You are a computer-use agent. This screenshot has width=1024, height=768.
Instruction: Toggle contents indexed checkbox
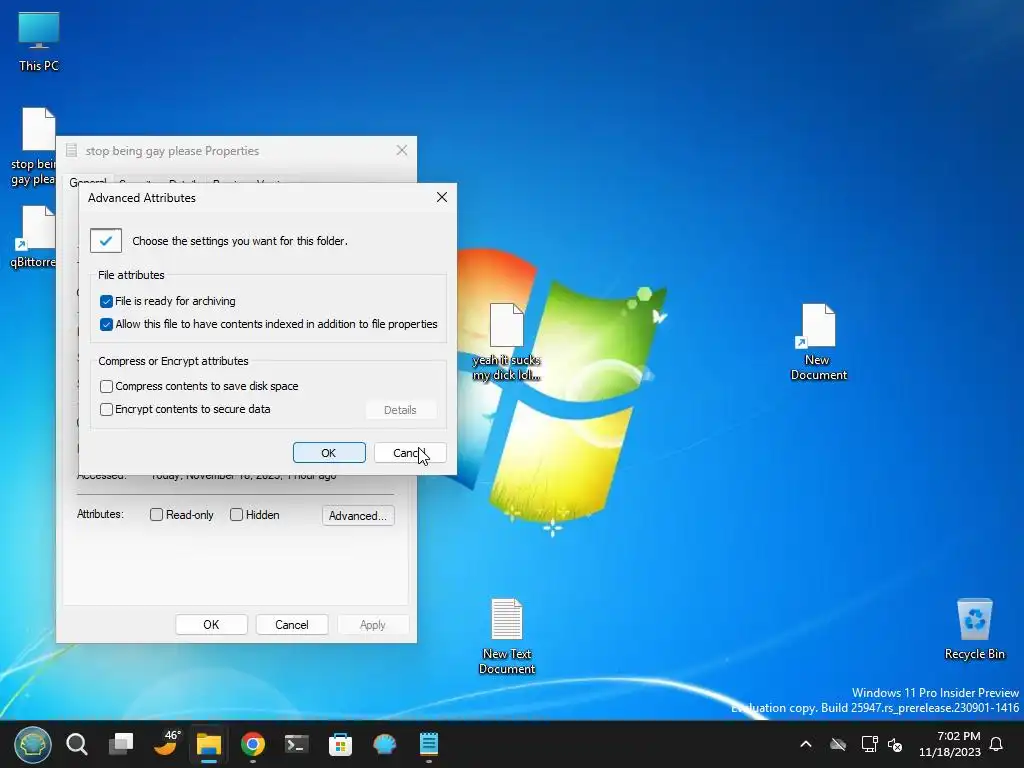[x=106, y=324]
